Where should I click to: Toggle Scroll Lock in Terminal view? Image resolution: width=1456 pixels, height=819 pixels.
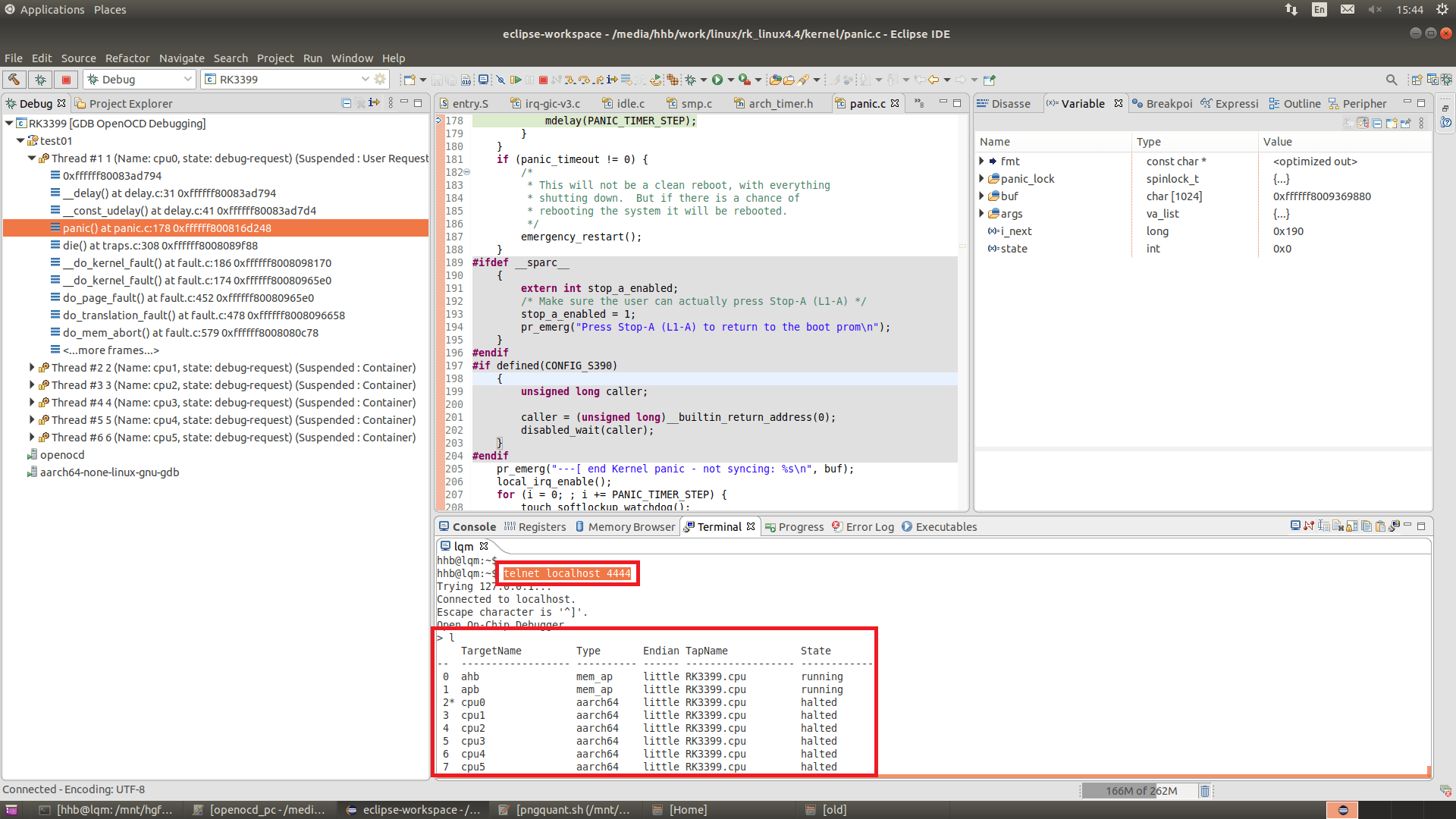1352,526
